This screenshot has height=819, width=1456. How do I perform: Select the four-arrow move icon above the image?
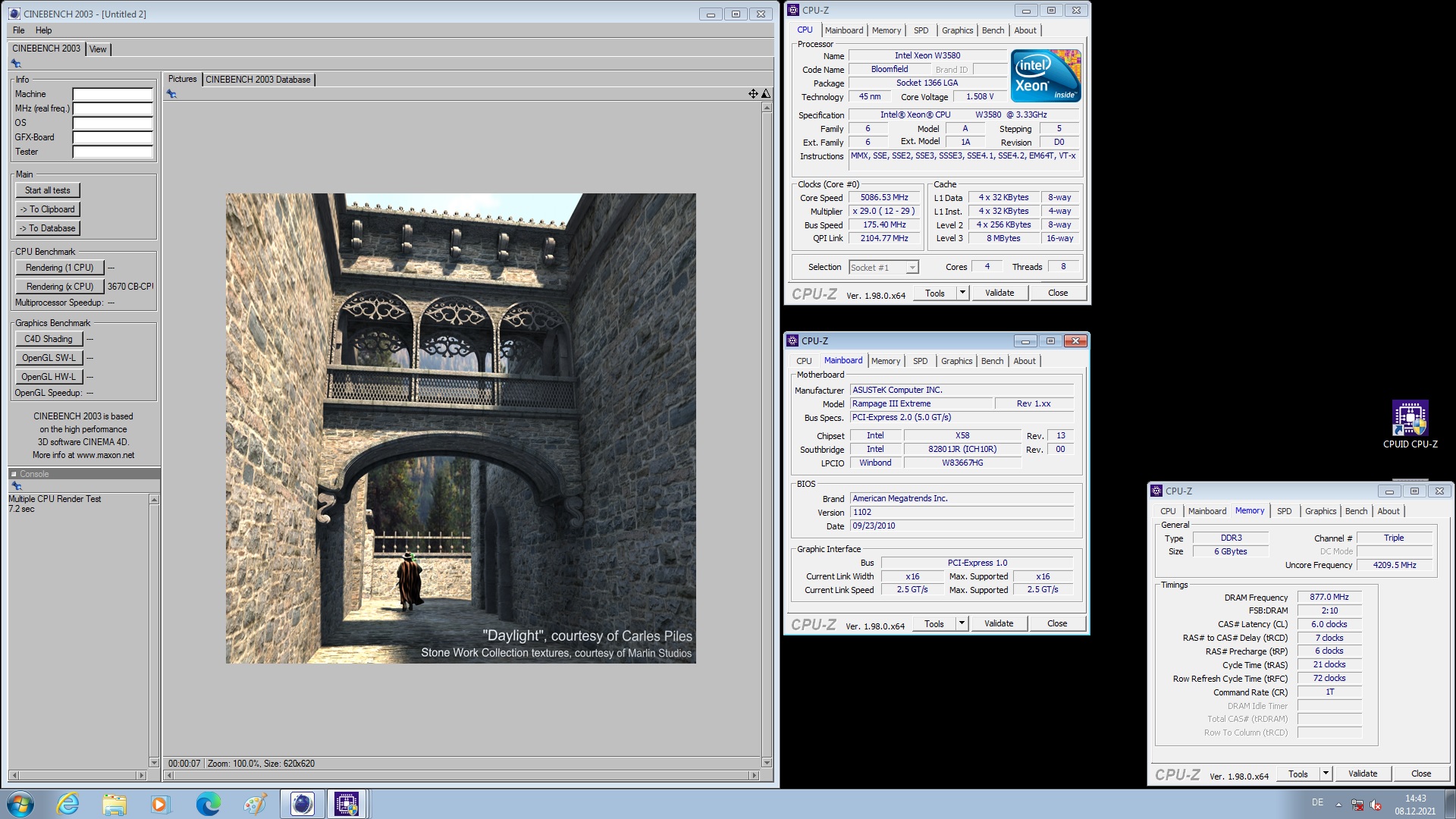tap(753, 94)
